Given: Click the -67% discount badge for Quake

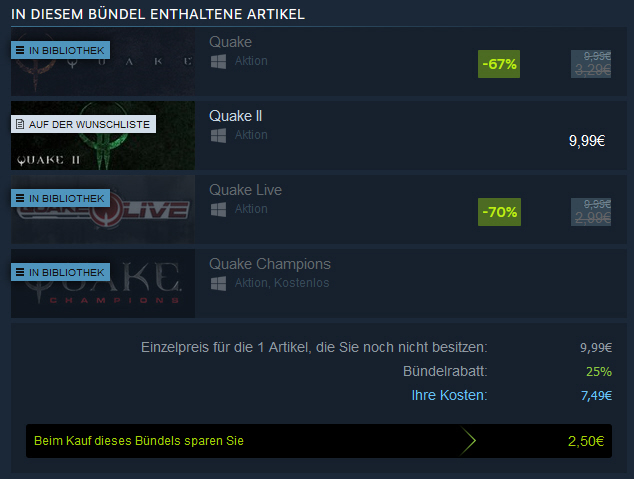Looking at the screenshot, I should [x=499, y=64].
